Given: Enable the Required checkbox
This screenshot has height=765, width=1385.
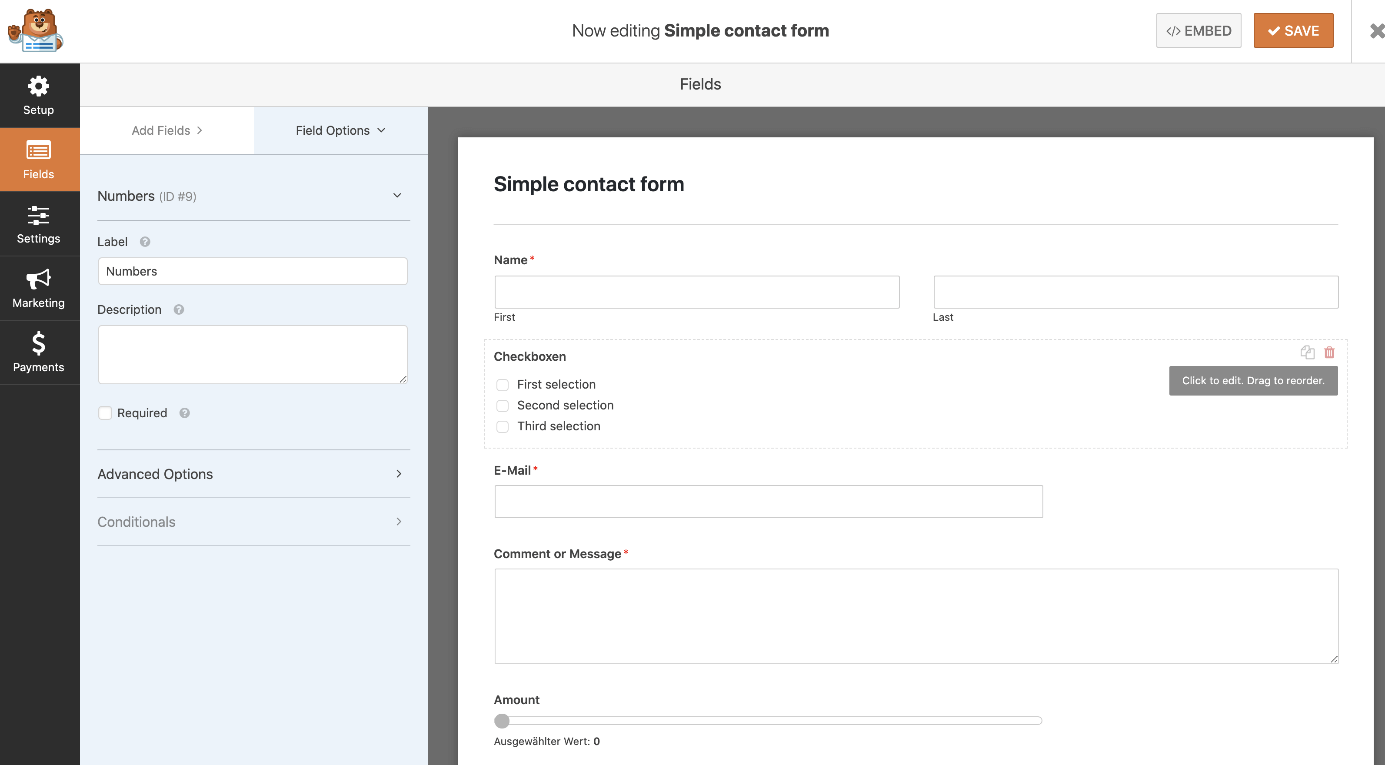Looking at the screenshot, I should [105, 413].
